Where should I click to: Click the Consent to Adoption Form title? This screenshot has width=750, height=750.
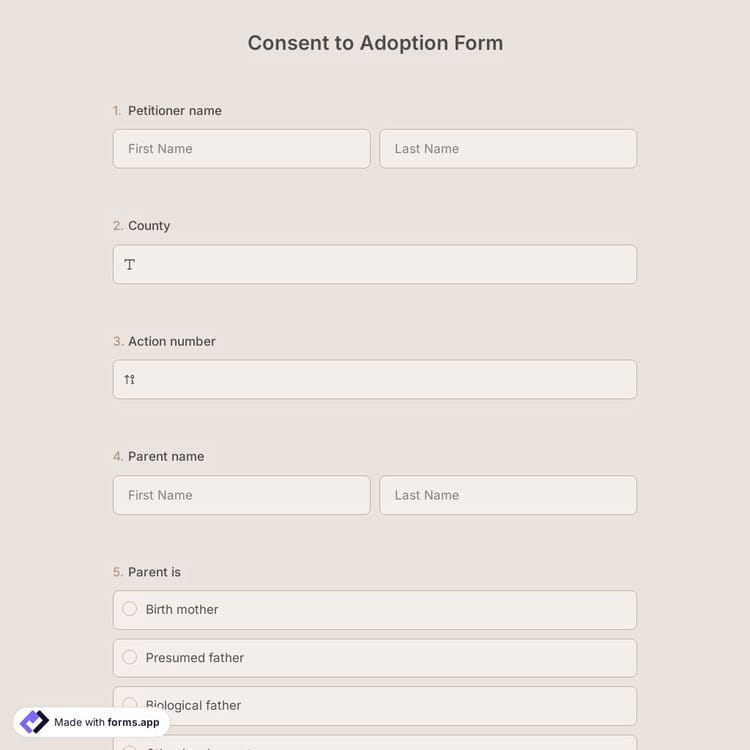(x=375, y=43)
